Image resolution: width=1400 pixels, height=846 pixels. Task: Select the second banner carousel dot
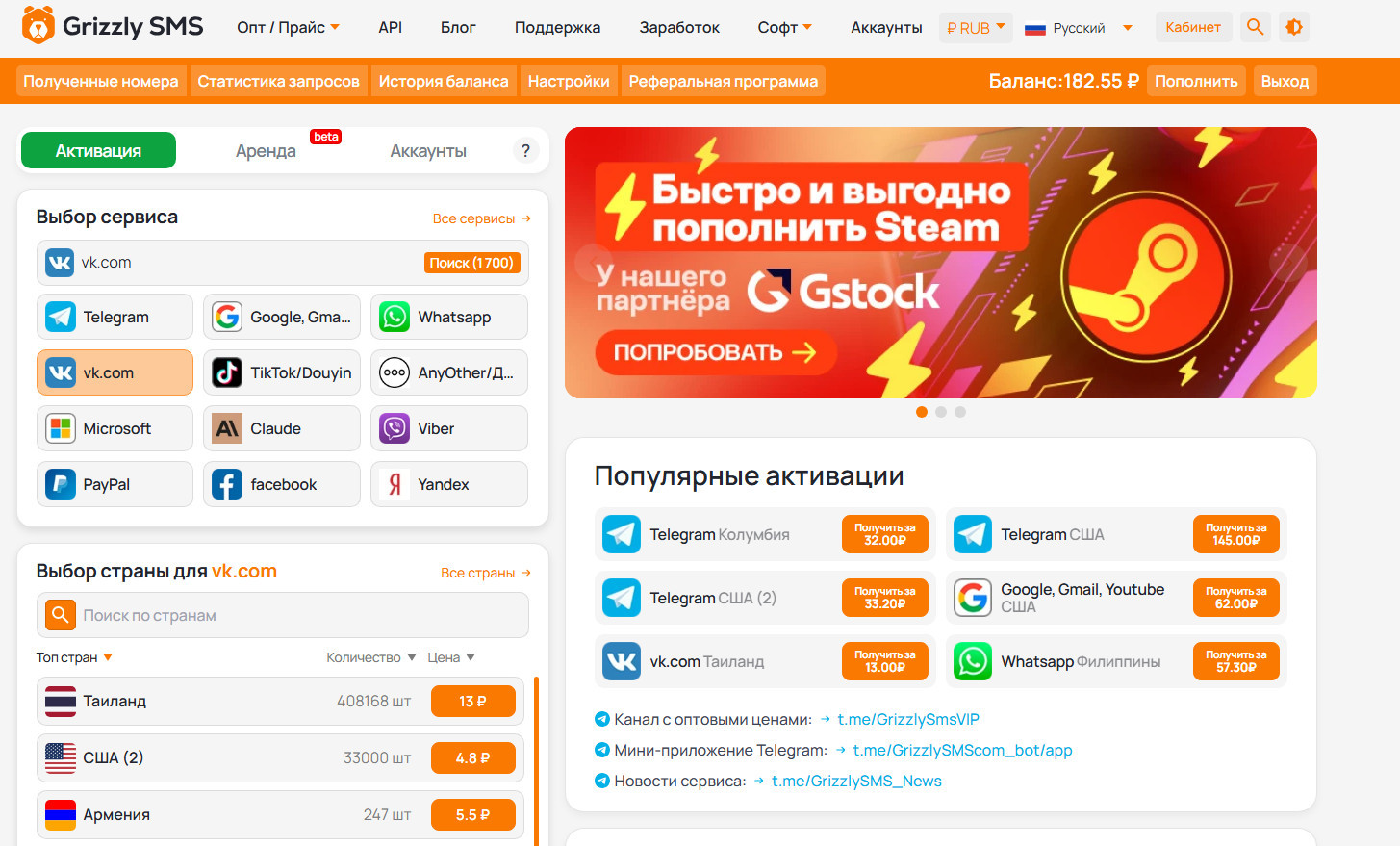[941, 412]
